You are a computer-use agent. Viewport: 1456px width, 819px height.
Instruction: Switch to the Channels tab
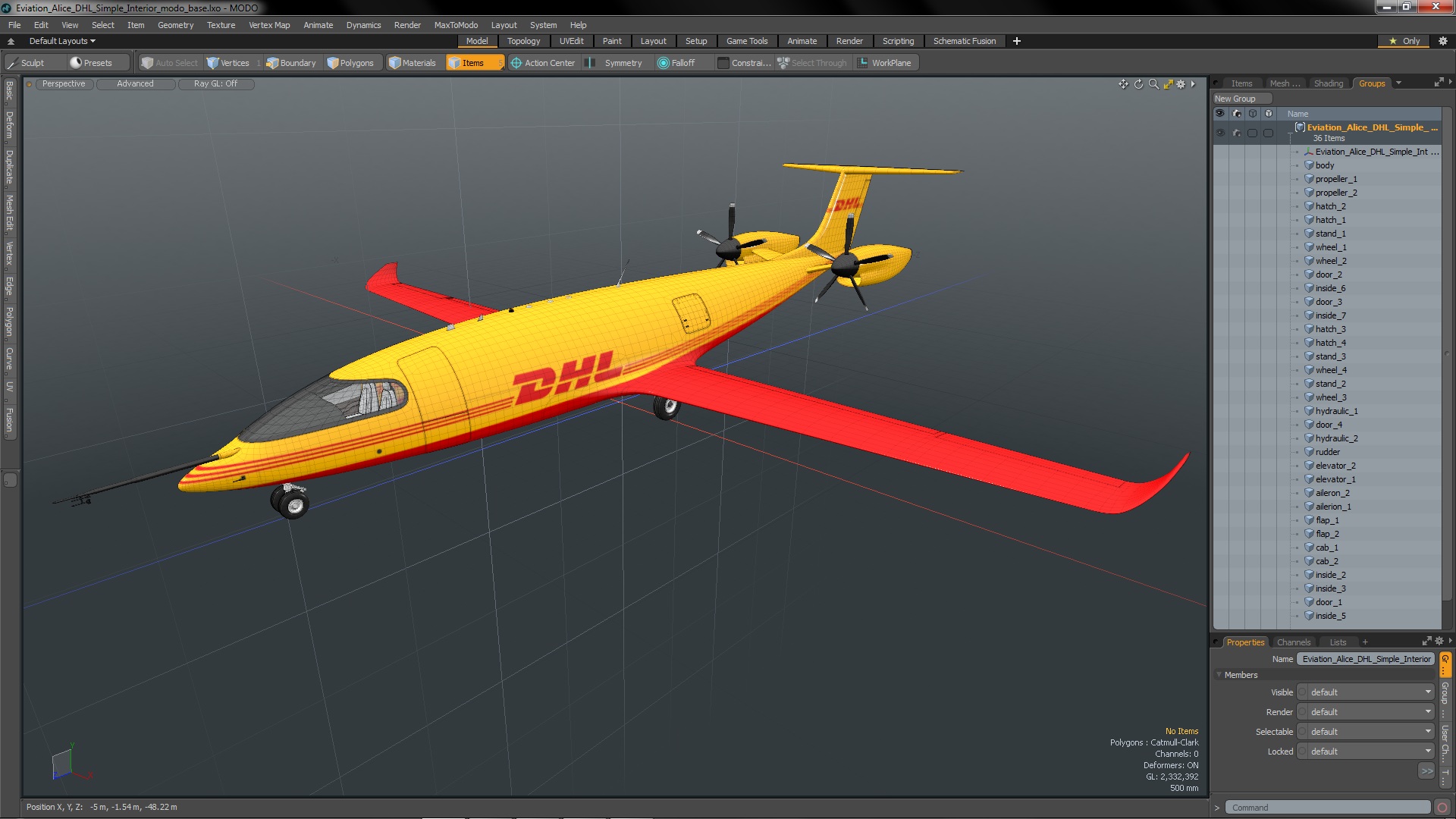[x=1293, y=642]
